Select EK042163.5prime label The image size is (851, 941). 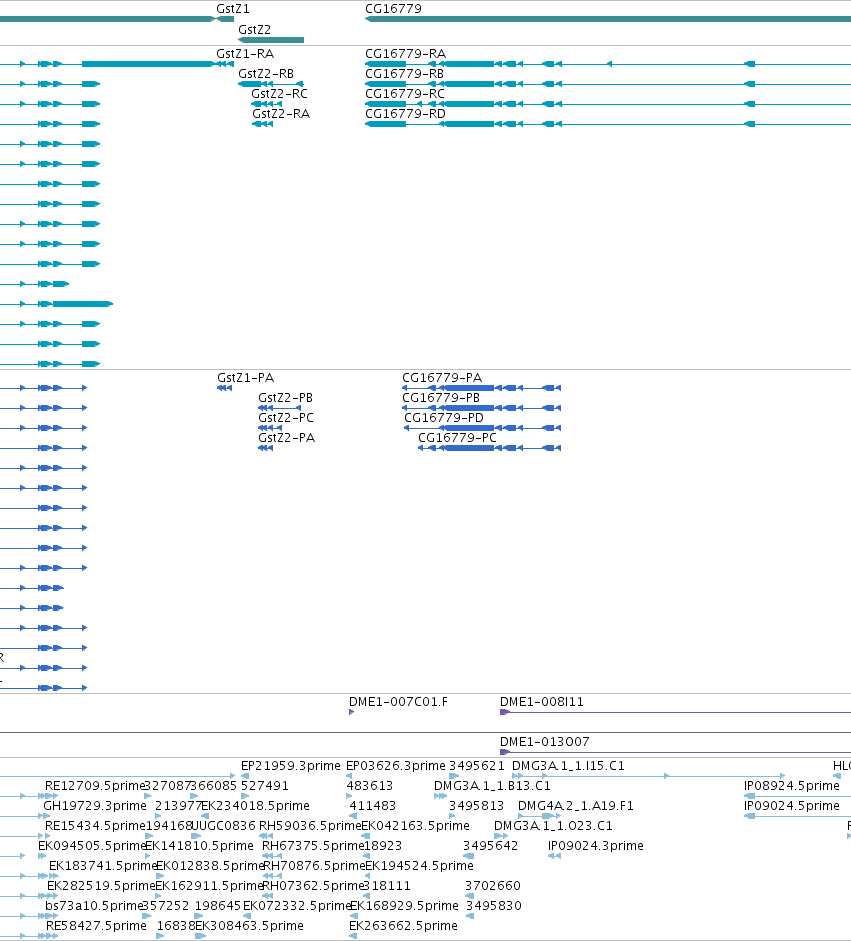pos(415,826)
